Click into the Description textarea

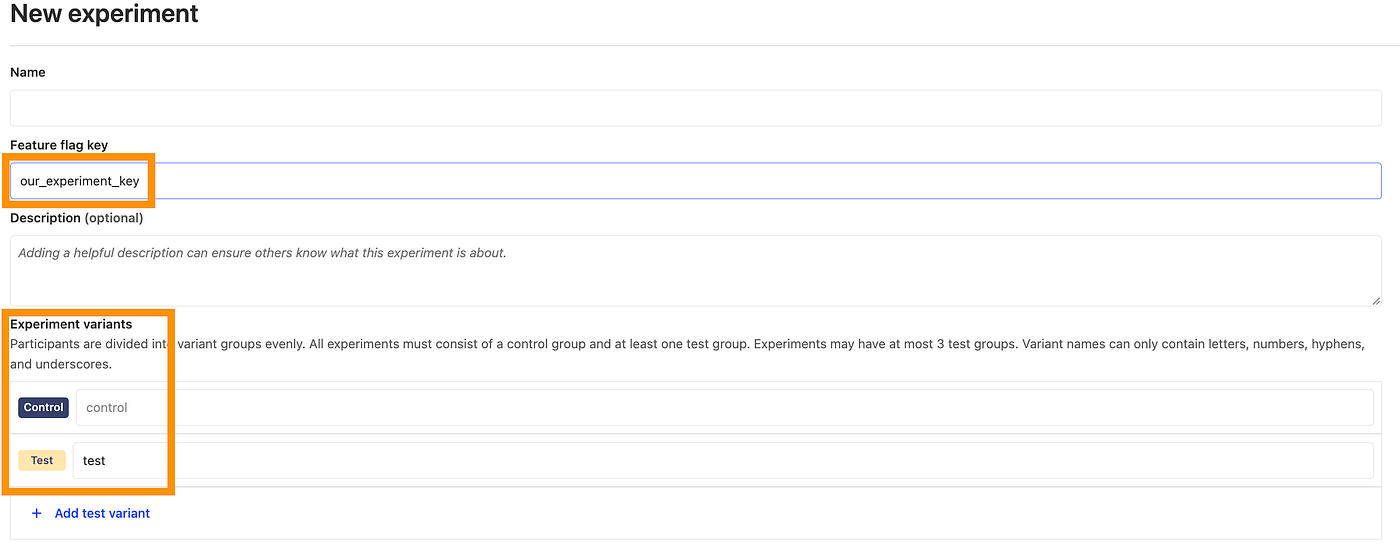coord(696,270)
